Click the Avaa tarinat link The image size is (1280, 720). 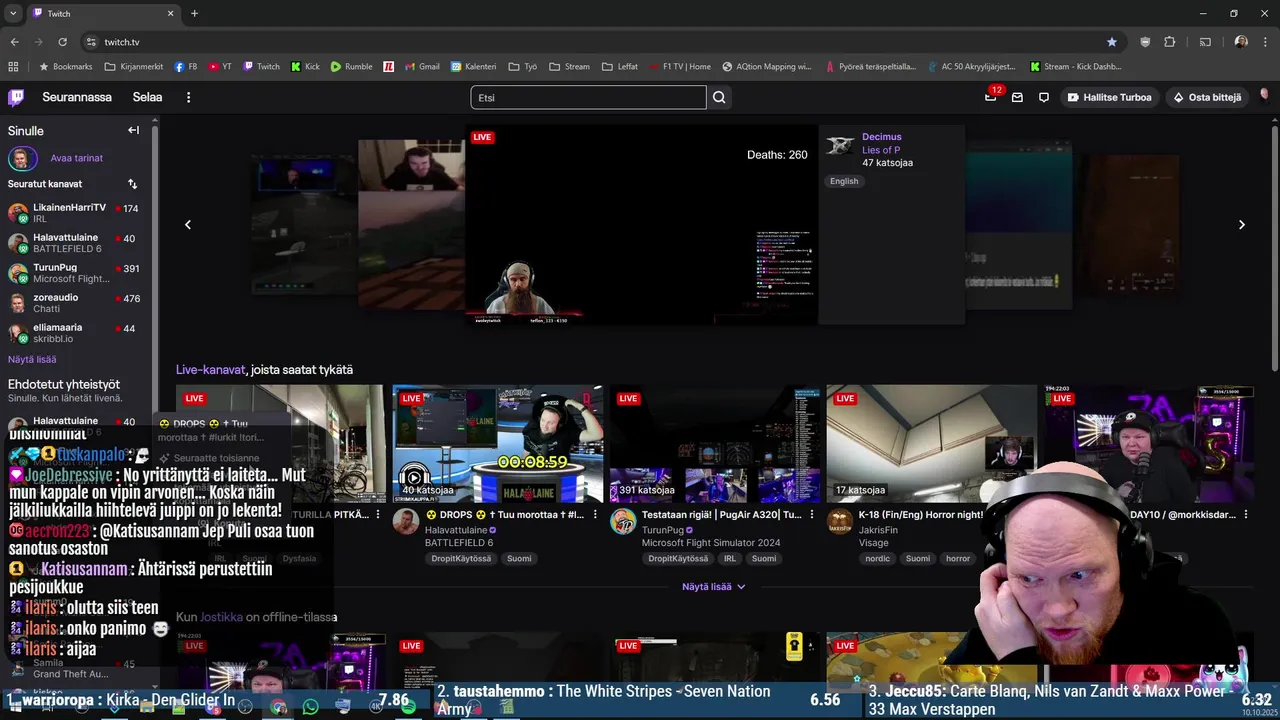click(x=76, y=158)
